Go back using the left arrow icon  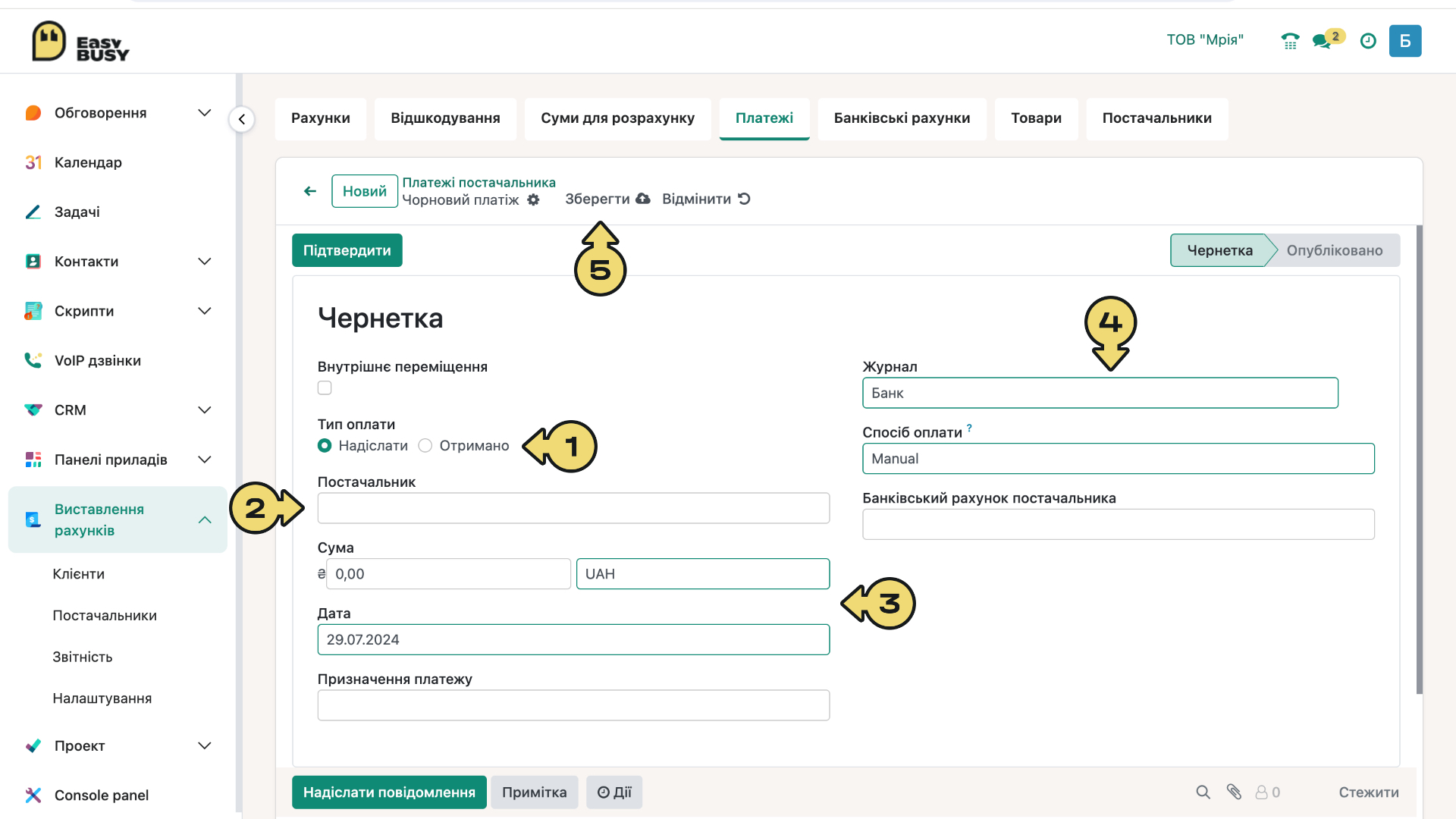point(310,191)
